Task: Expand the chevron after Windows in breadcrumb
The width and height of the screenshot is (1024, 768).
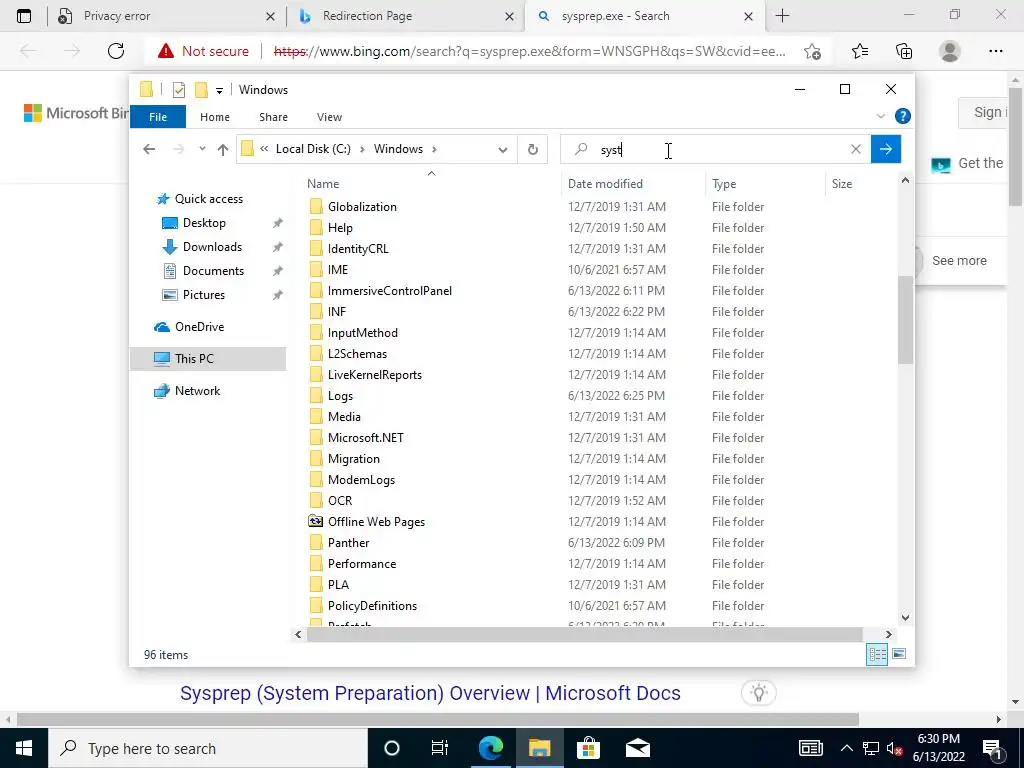Action: [434, 150]
